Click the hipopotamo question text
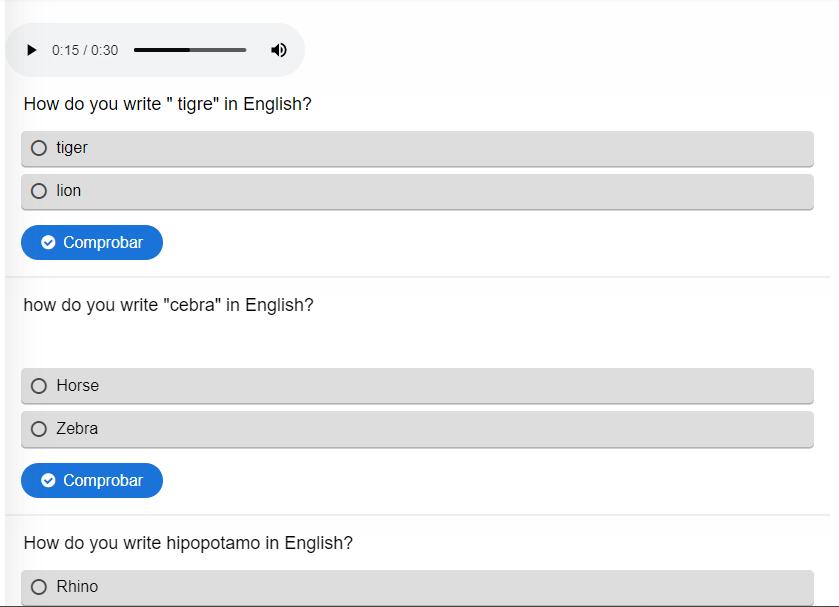This screenshot has height=607, width=839. point(188,543)
